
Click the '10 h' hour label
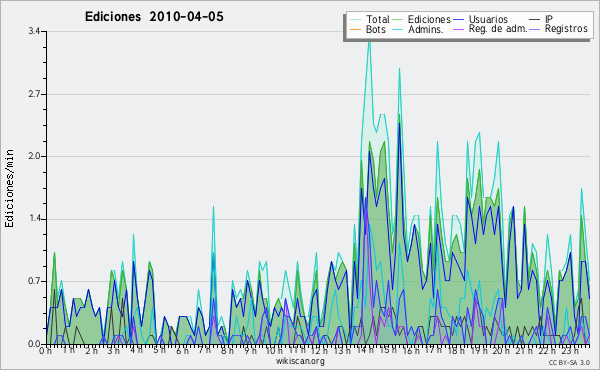tap(274, 351)
